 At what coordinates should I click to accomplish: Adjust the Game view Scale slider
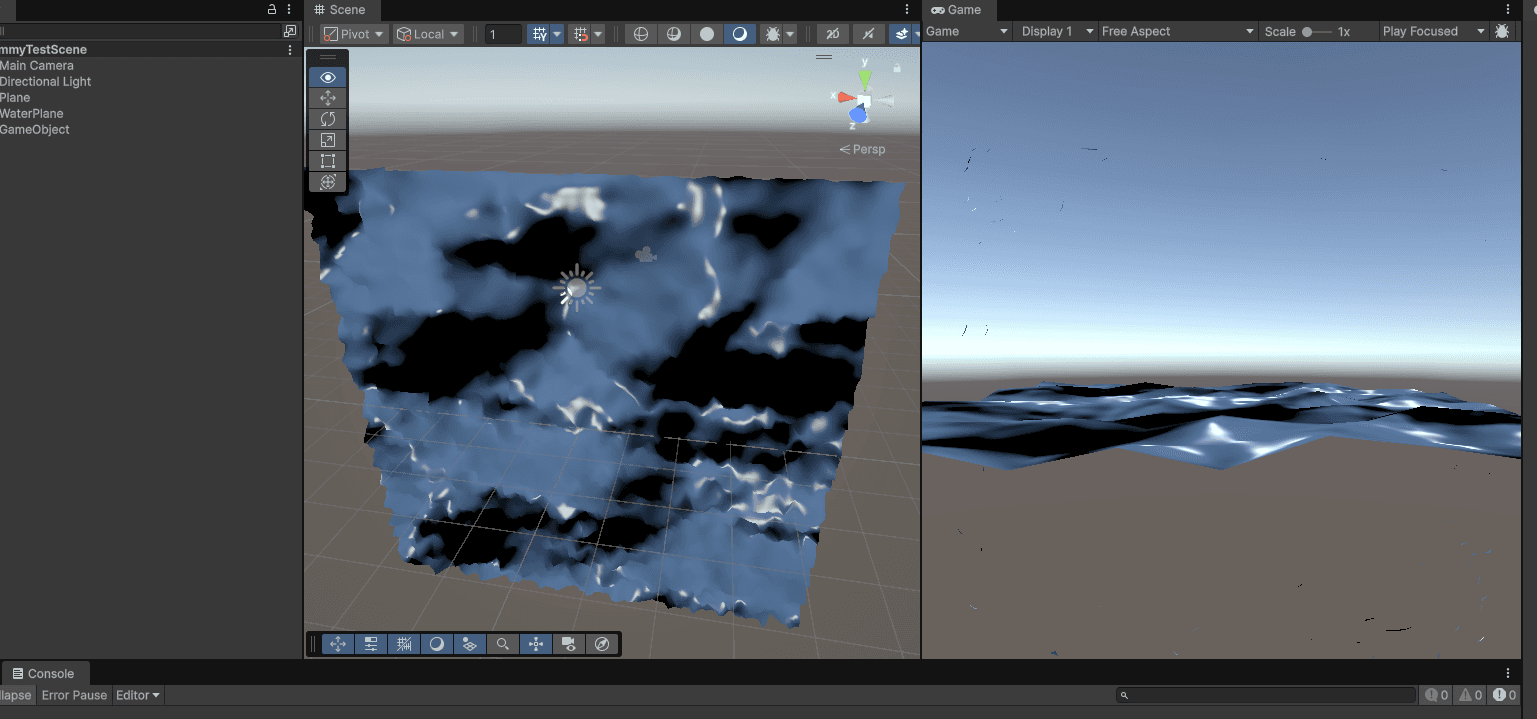[1317, 31]
